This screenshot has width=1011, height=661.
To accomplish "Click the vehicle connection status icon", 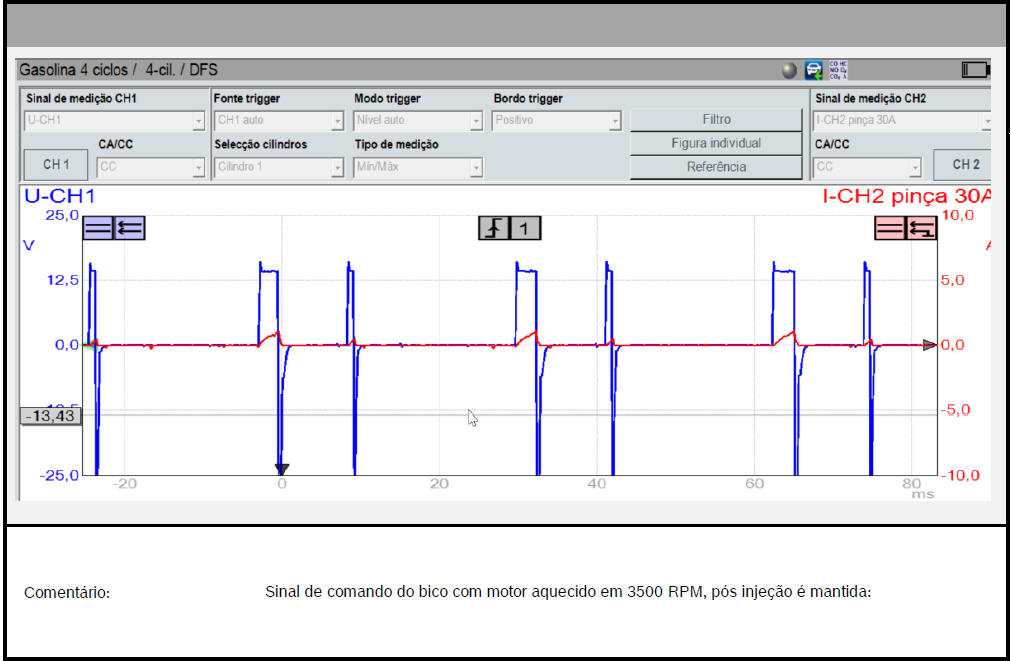I will click(815, 70).
